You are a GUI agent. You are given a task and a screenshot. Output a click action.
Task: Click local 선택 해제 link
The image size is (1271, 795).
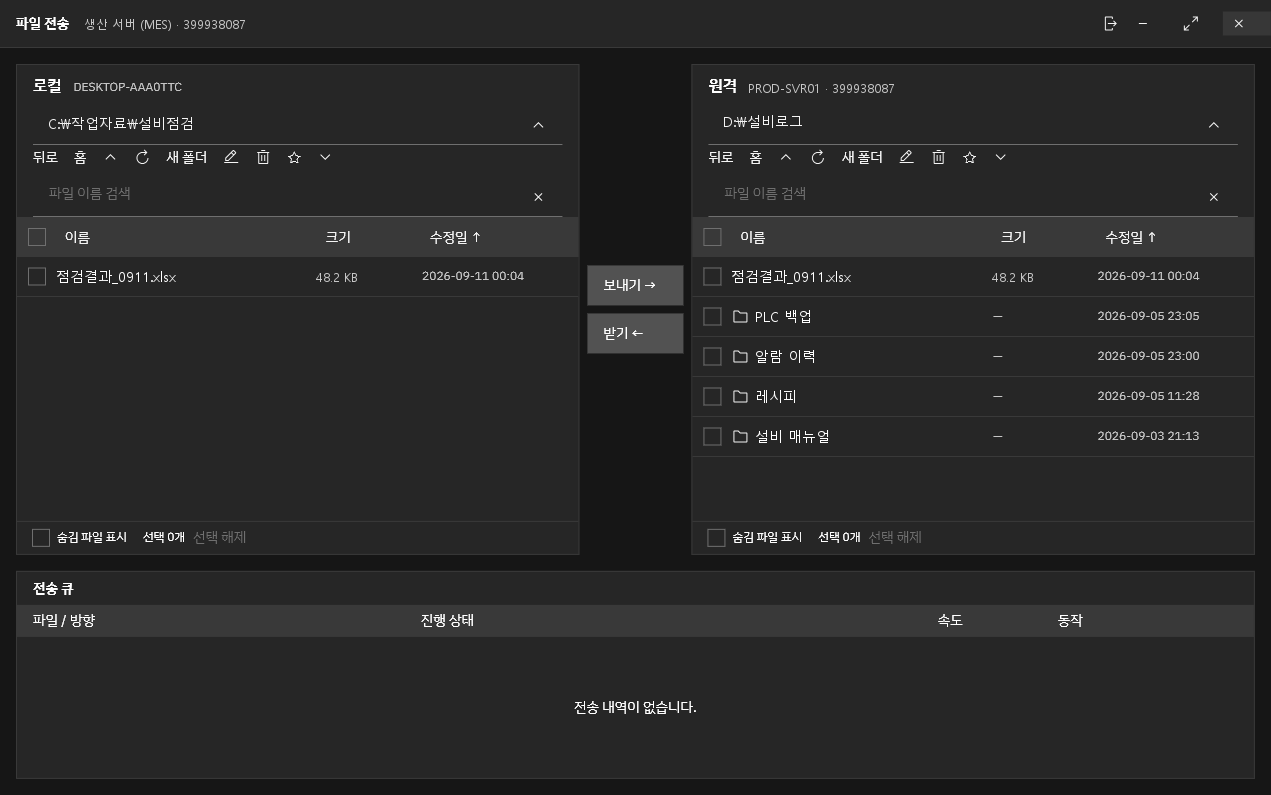click(220, 537)
